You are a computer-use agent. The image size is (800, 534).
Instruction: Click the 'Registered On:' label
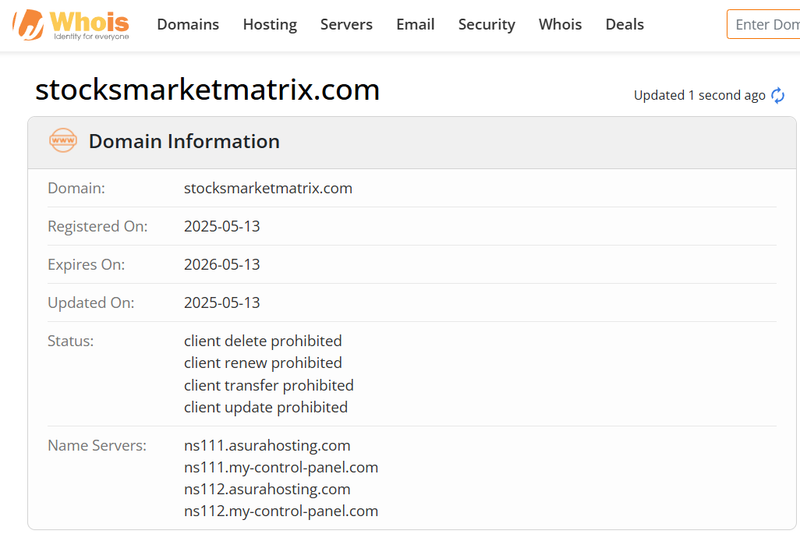point(97,226)
